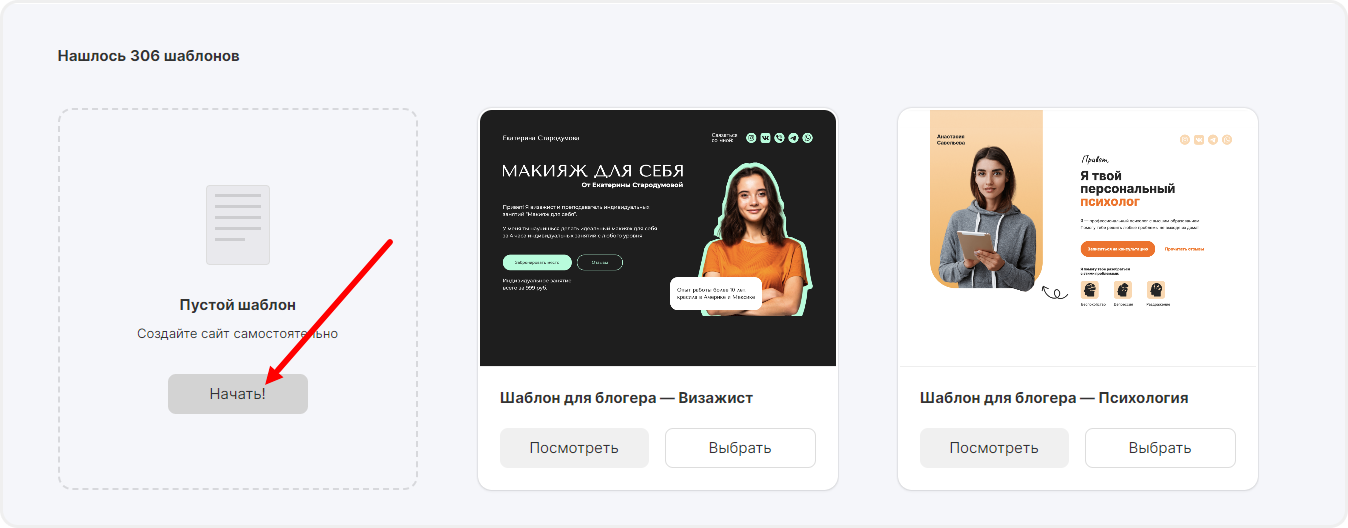Click the Шаблон для блогера — Визажист title
The width and height of the screenshot is (1348, 528).
pyautogui.click(x=626, y=398)
